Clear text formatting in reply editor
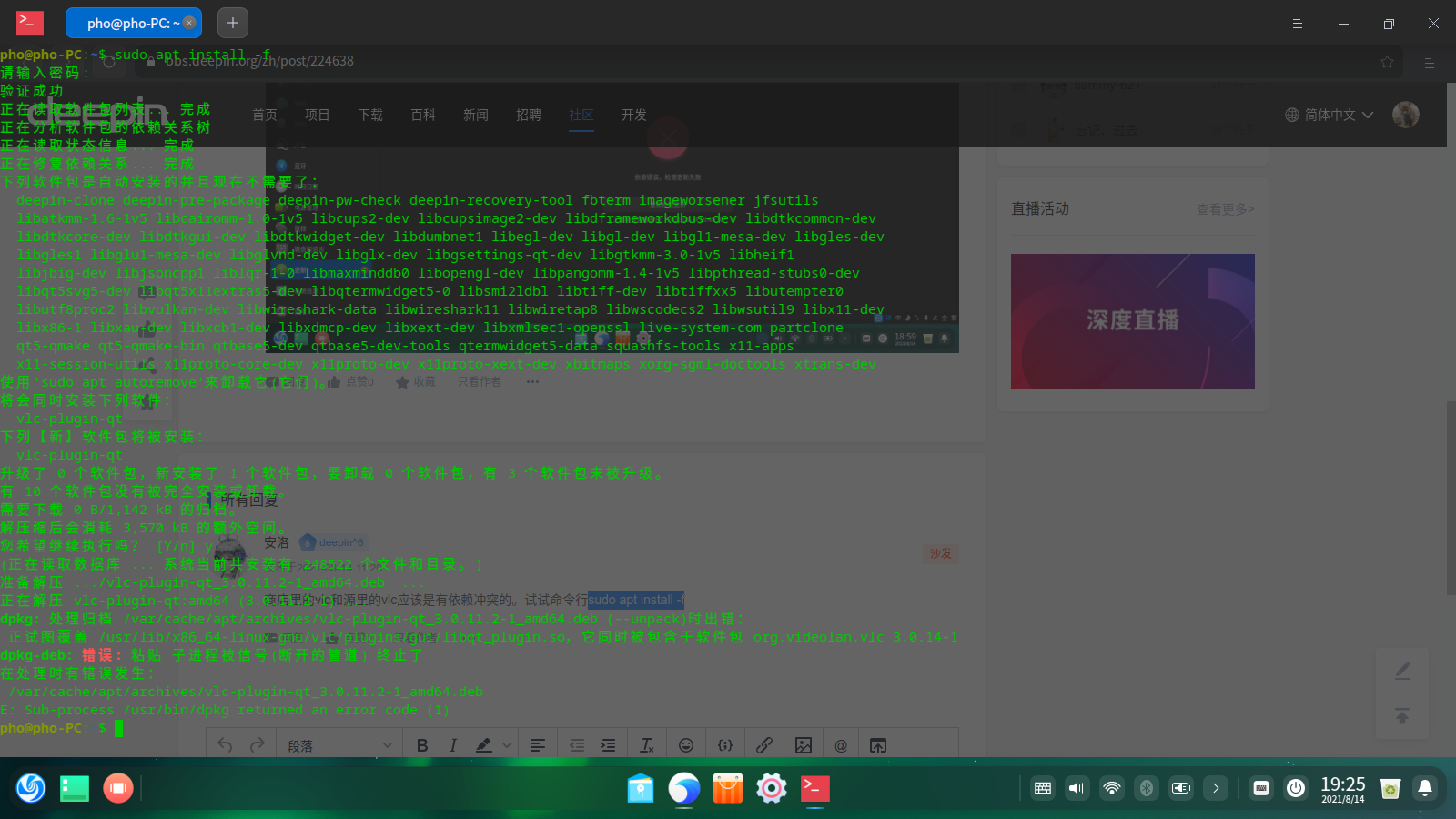Image resolution: width=1456 pixels, height=819 pixels. (647, 745)
